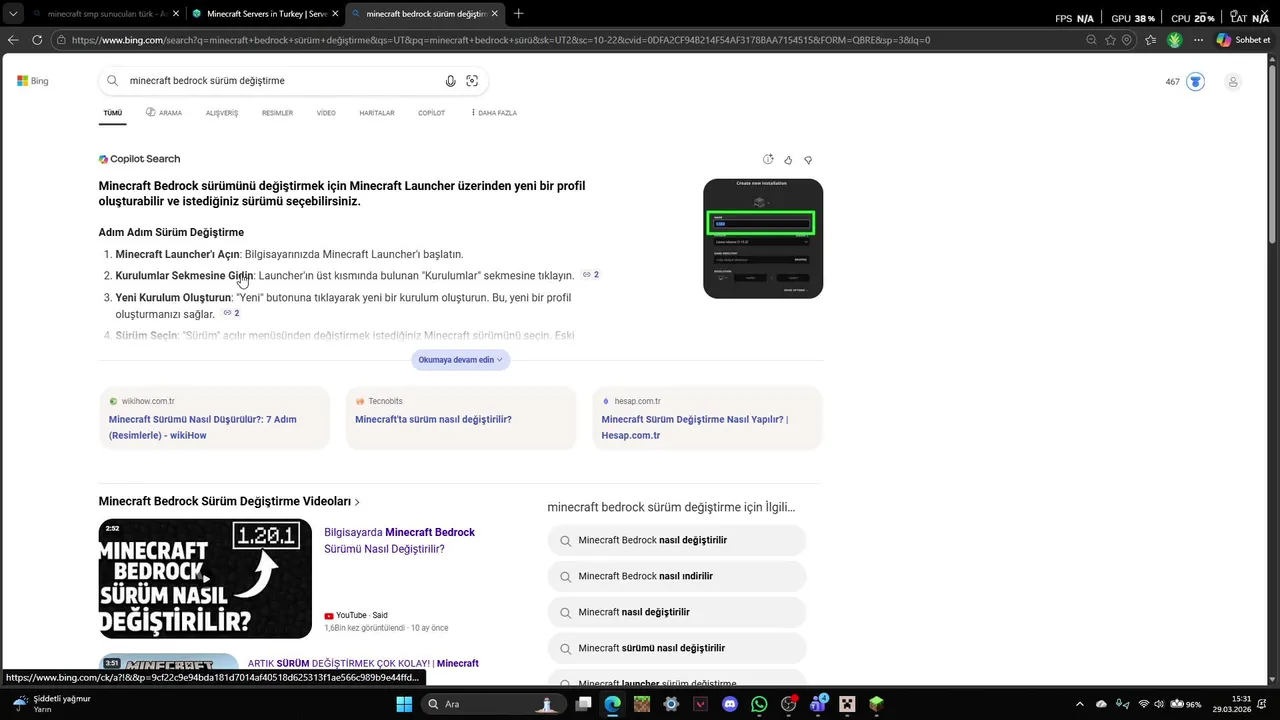This screenshot has height=720, width=1280.
Task: Open the tab list dropdown arrow
Action: pyautogui.click(x=13, y=14)
